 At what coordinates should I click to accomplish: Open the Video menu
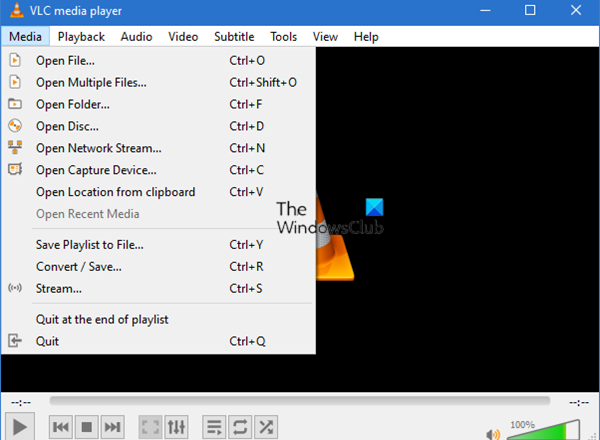click(x=183, y=36)
